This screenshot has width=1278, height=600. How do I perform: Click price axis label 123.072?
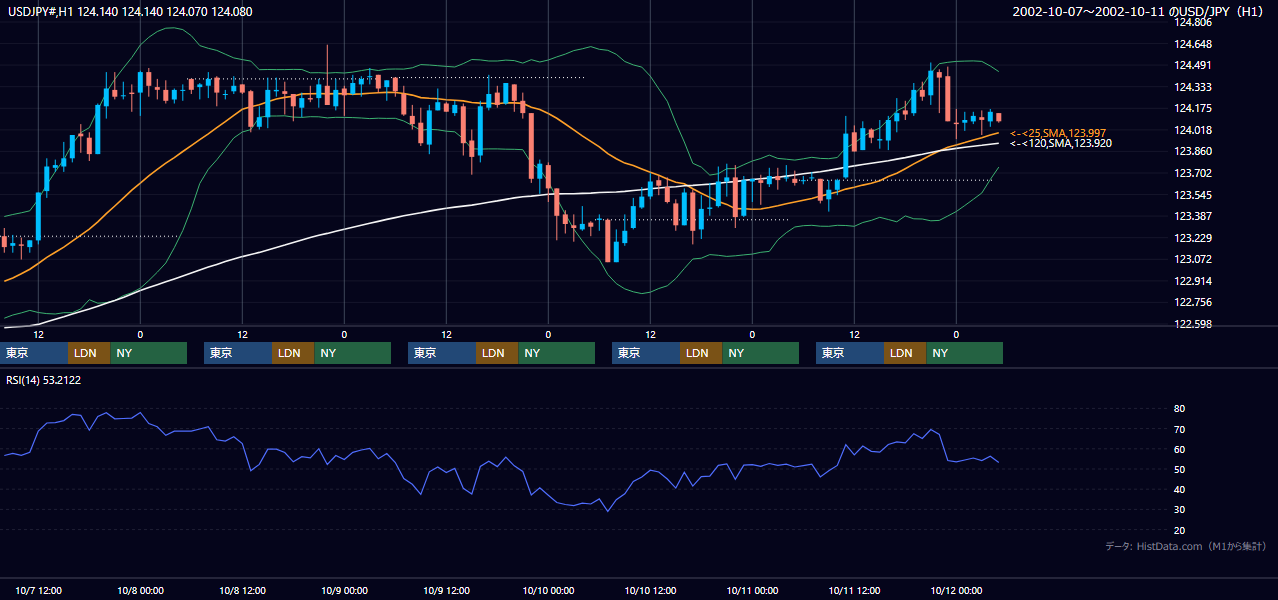point(1192,259)
